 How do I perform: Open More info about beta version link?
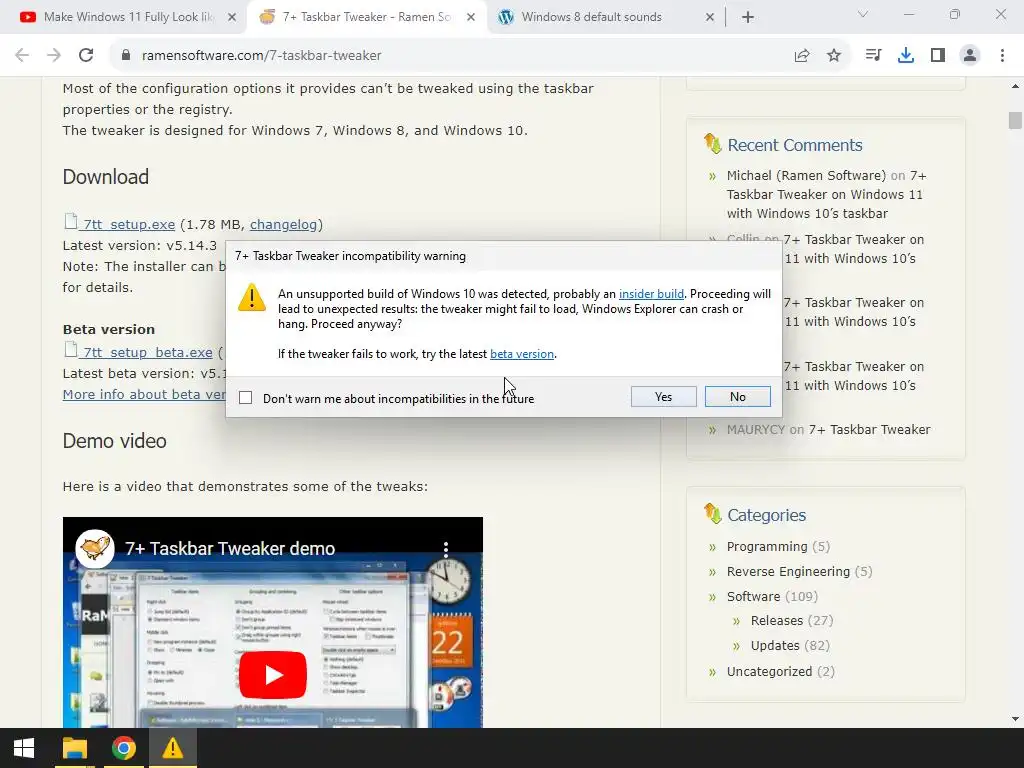click(144, 394)
